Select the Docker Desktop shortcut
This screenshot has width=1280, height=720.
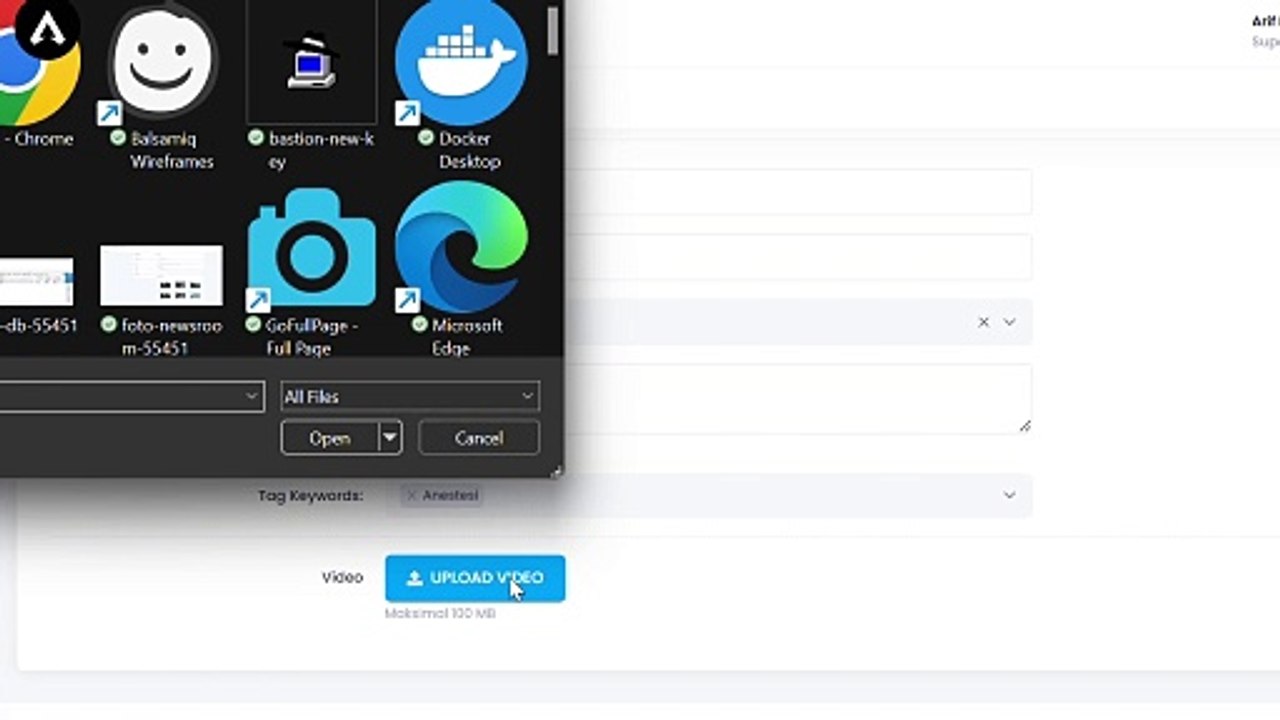(x=461, y=85)
